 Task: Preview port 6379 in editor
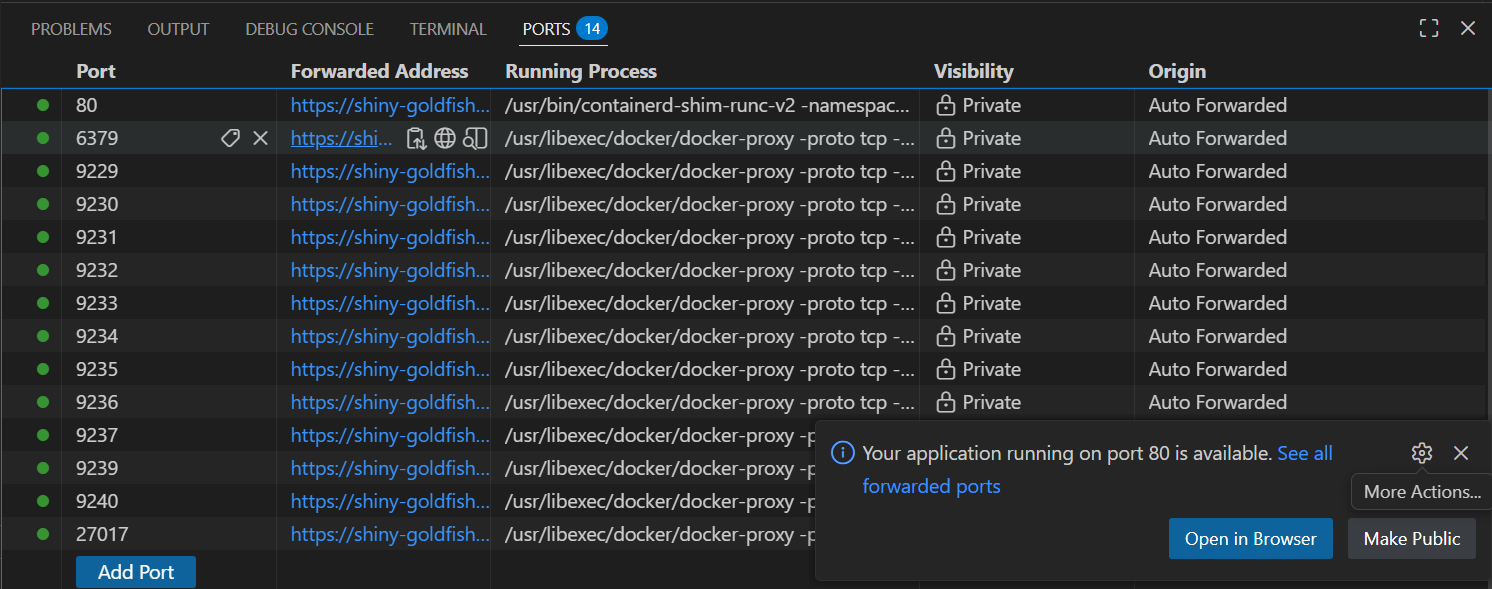click(x=476, y=139)
